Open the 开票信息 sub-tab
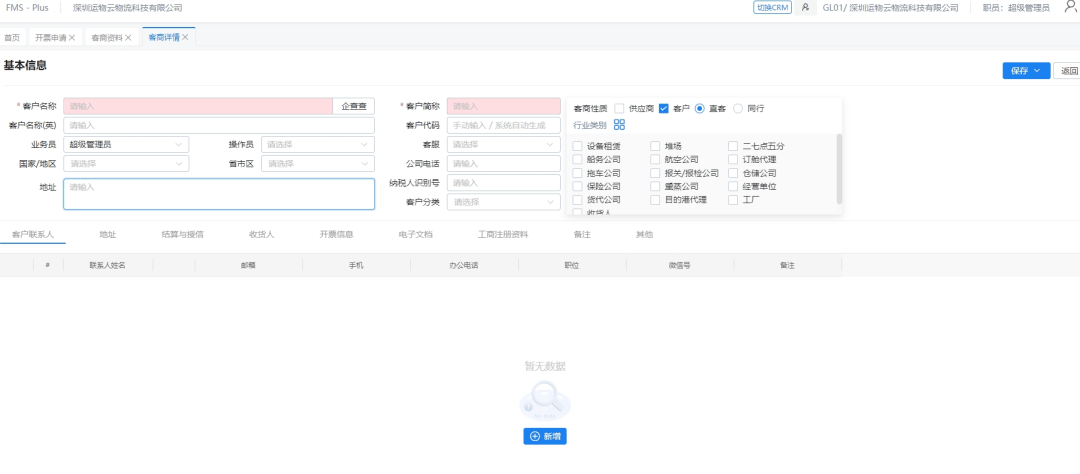This screenshot has height=474, width=1080. pyautogui.click(x=336, y=234)
